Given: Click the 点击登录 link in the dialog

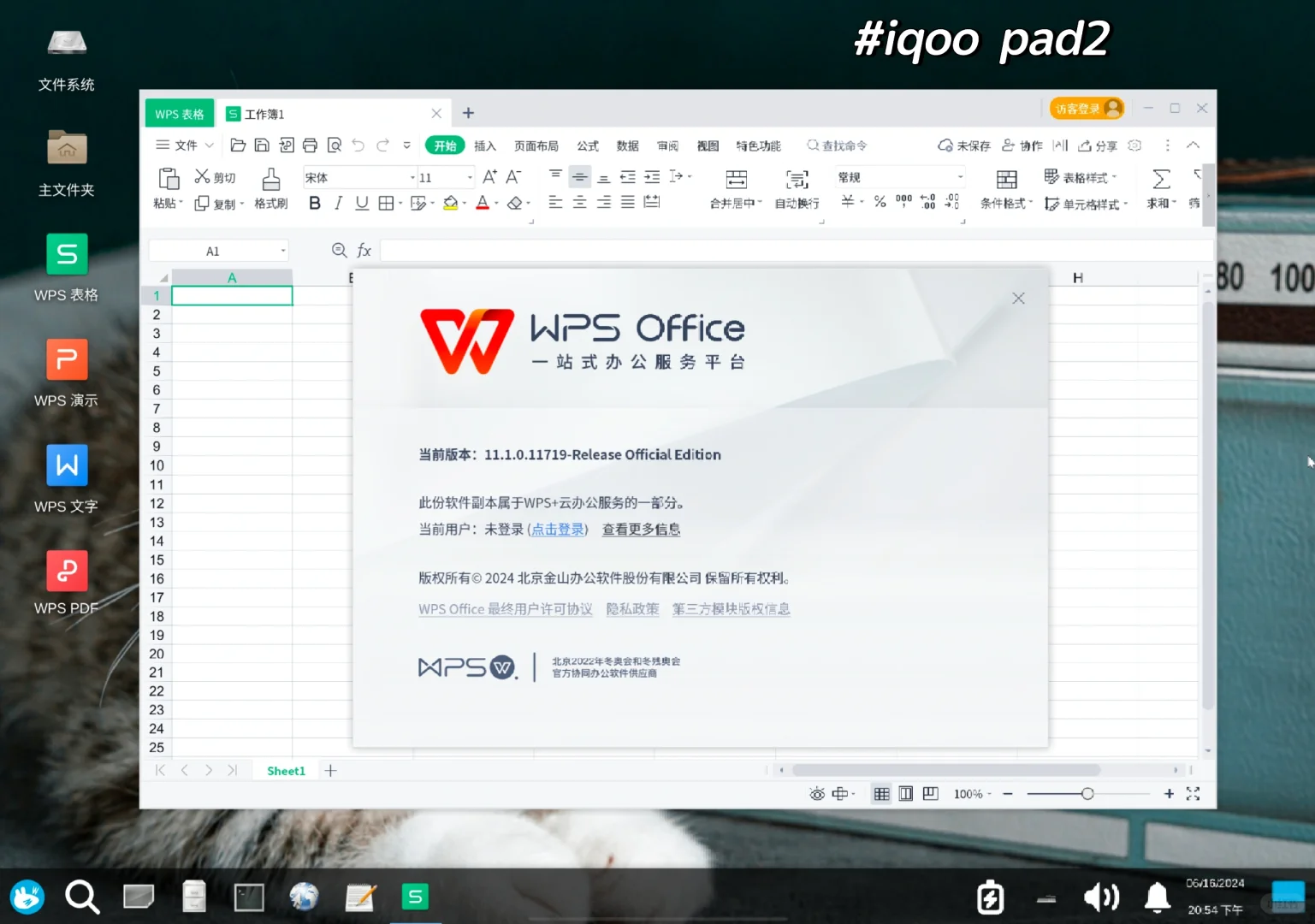Looking at the screenshot, I should (557, 529).
